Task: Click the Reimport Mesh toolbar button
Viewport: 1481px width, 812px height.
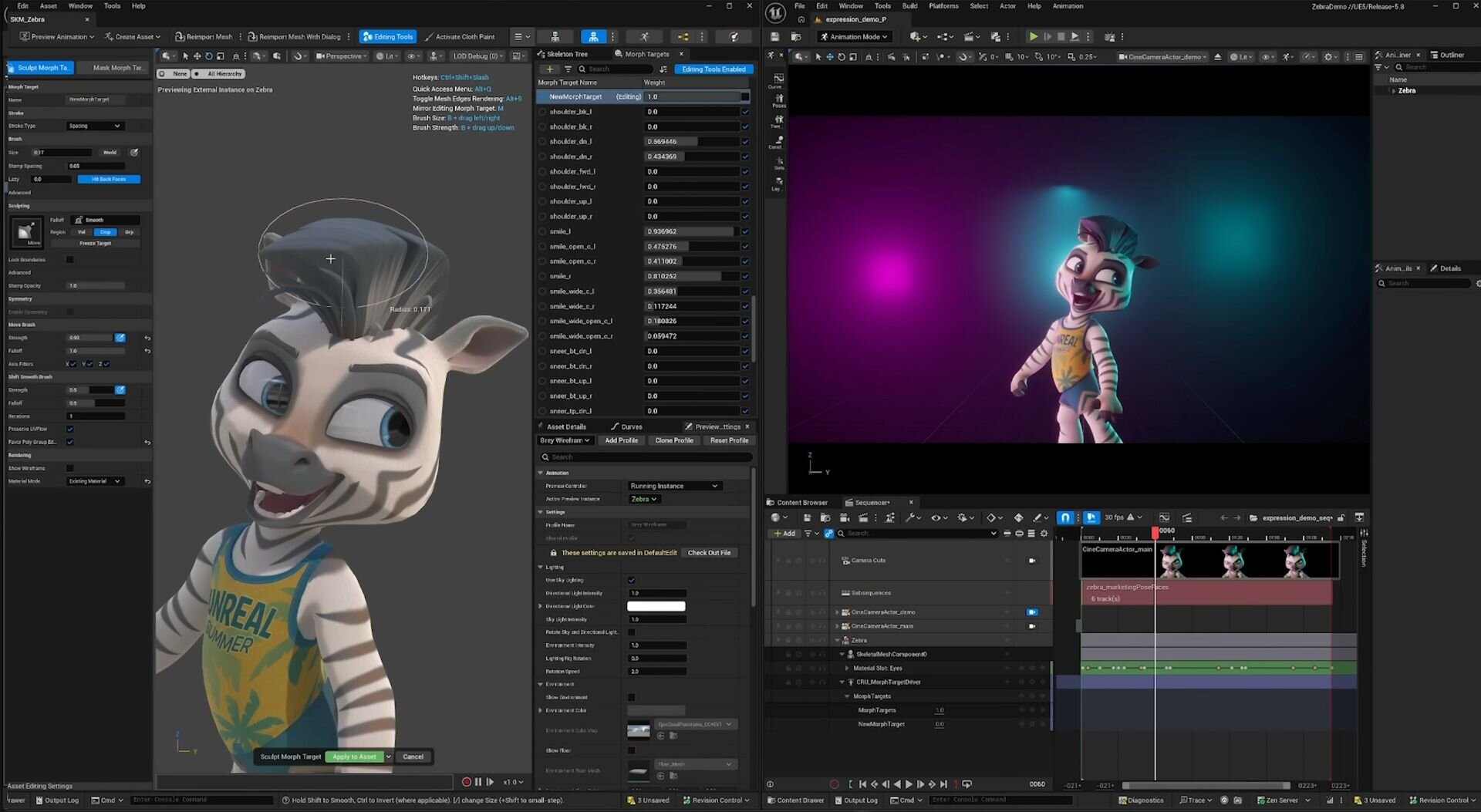Action: tap(204, 36)
